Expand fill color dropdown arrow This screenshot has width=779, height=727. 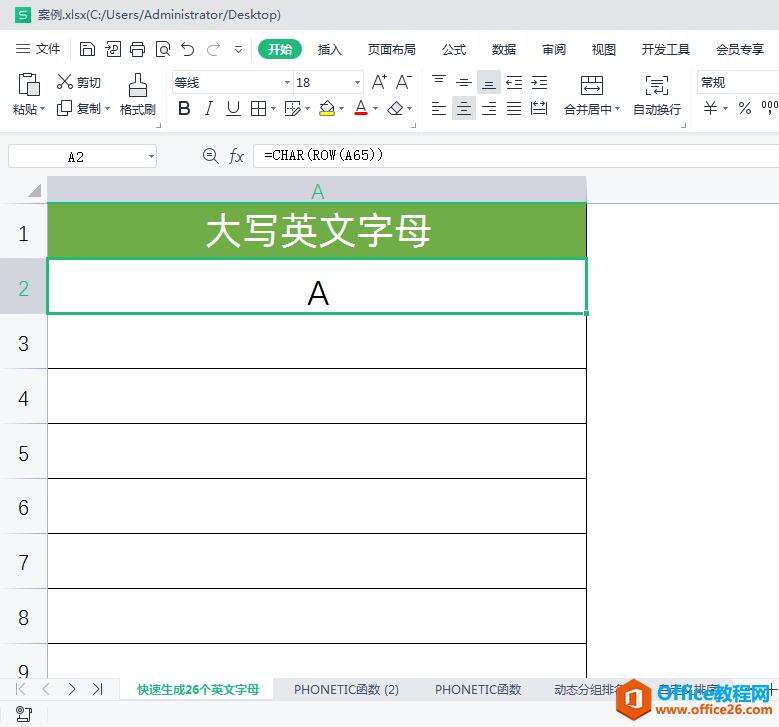[341, 108]
